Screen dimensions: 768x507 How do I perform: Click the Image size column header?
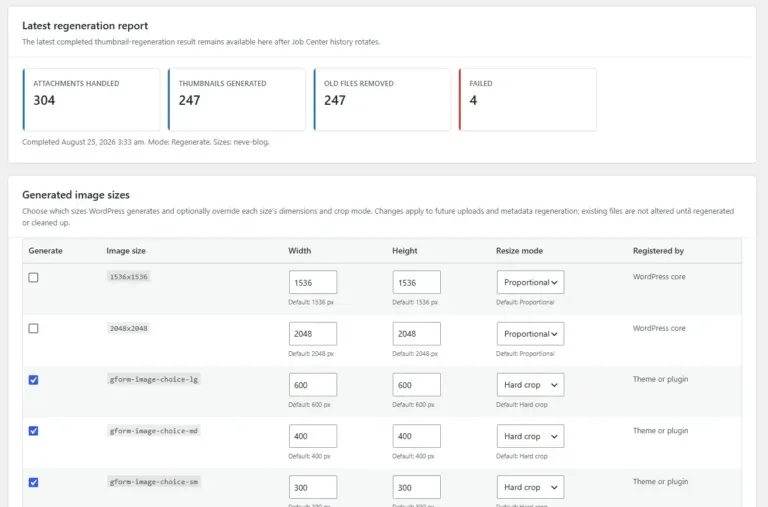pos(126,250)
